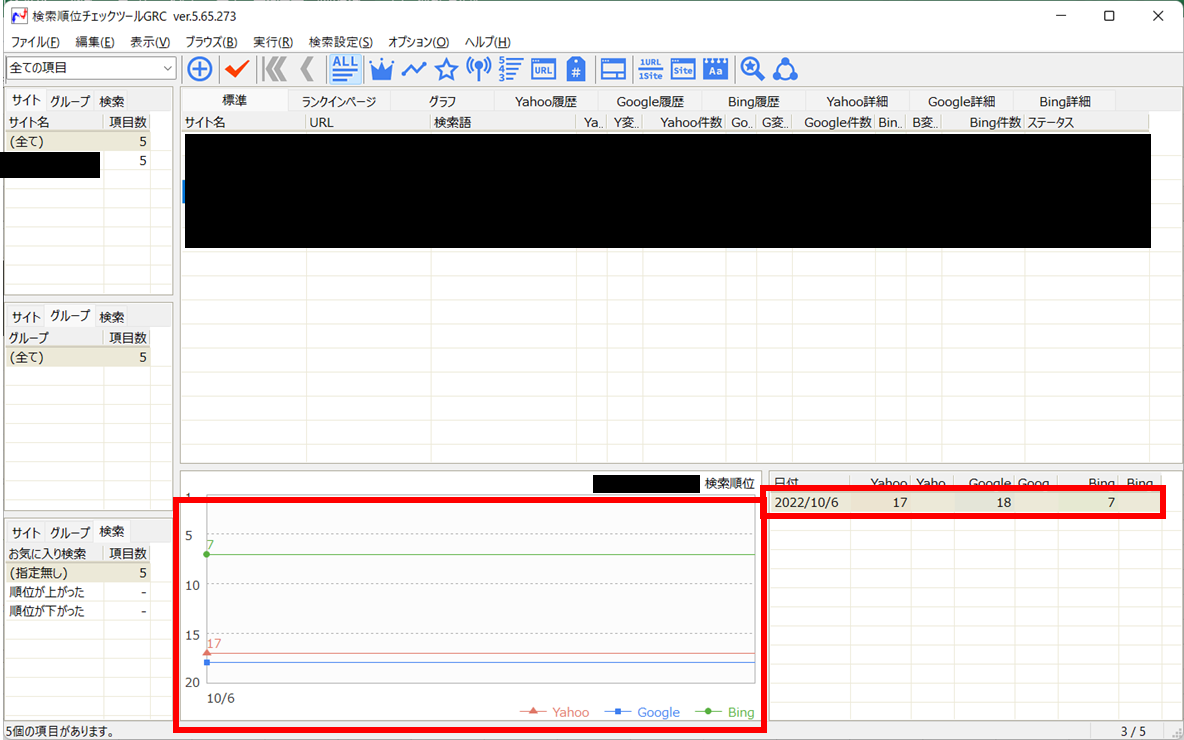This screenshot has height=740, width=1184.
Task: Sort by the 検索語 column header
Action: coord(504,122)
